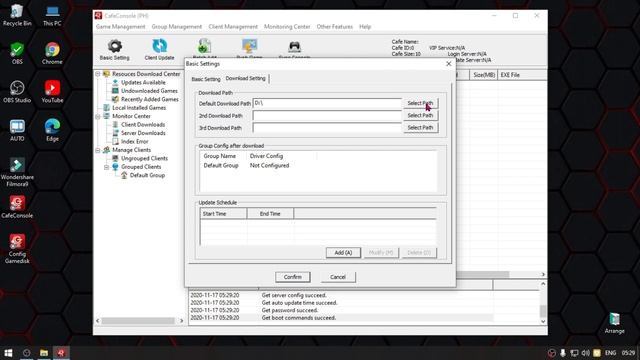Viewport: 640px width, 360px height.
Task: Open the CafeConsole desktop shortcut
Action: [x=17, y=207]
